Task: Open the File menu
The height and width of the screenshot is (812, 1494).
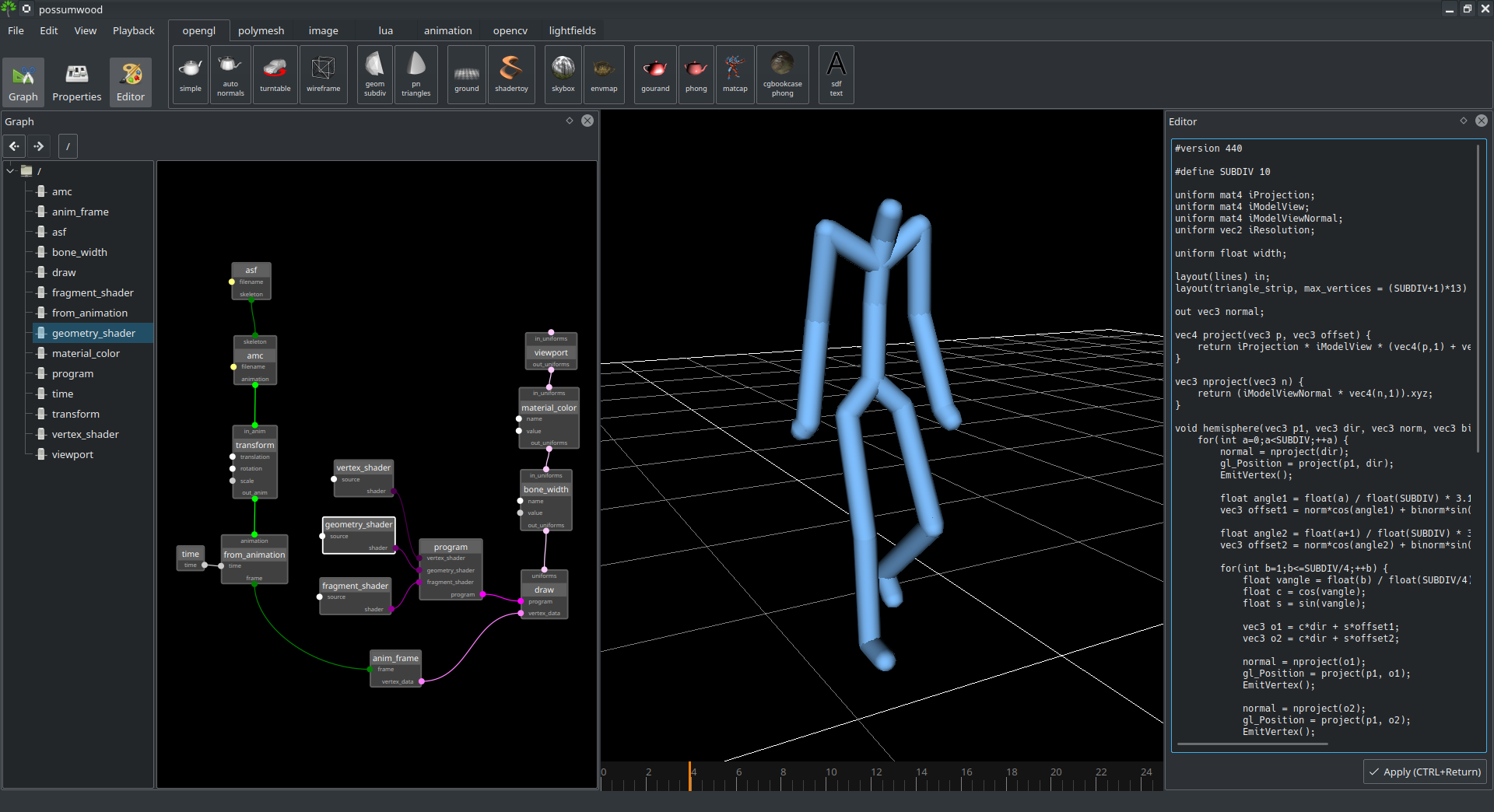Action: [16, 30]
